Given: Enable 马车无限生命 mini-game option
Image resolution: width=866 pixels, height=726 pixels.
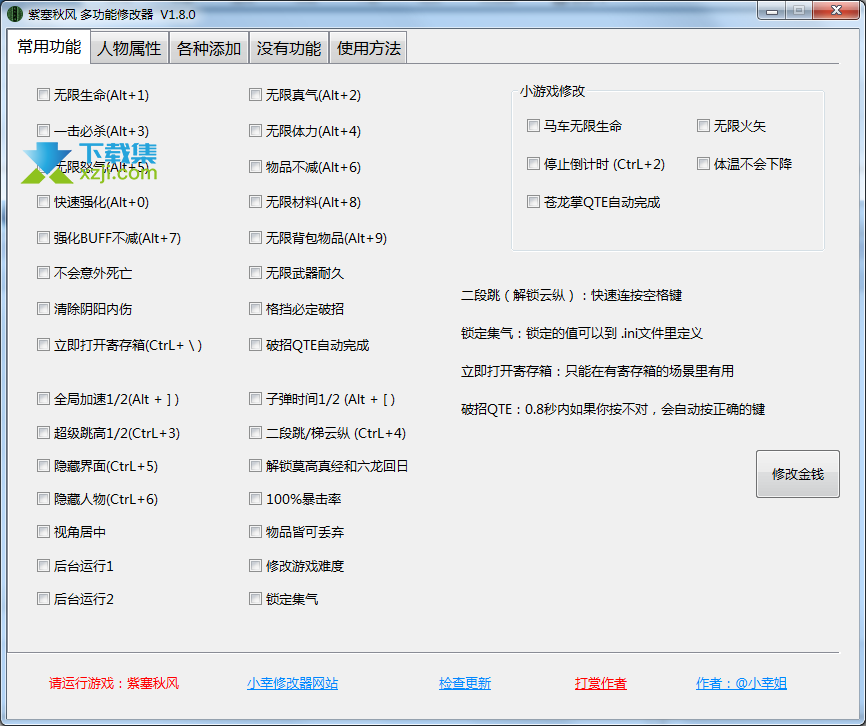Looking at the screenshot, I should [533, 126].
